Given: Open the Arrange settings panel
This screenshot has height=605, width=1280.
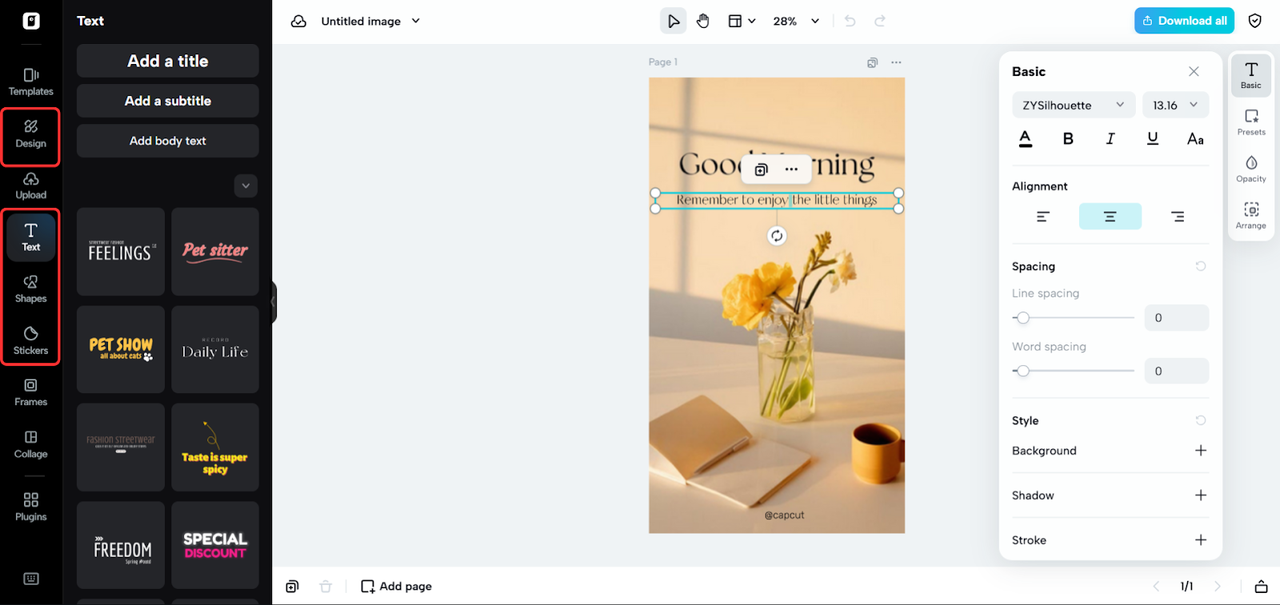Looking at the screenshot, I should [x=1251, y=214].
